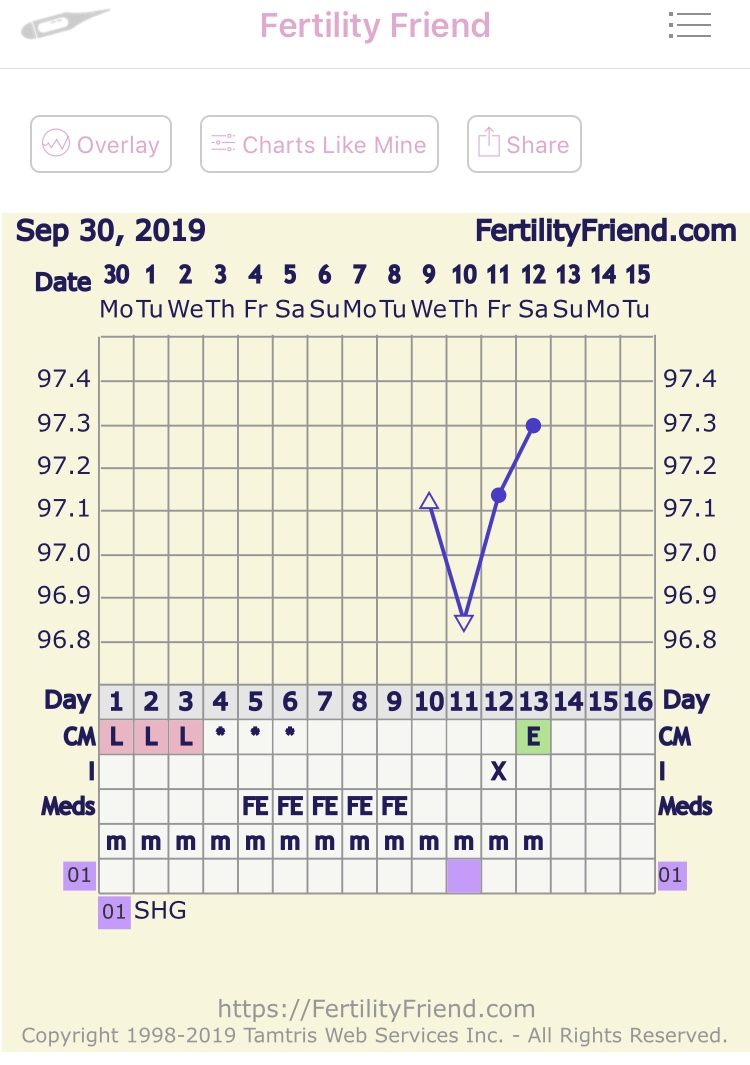
Task: Select the filled temperature dot on day 12
Action: click(x=499, y=495)
